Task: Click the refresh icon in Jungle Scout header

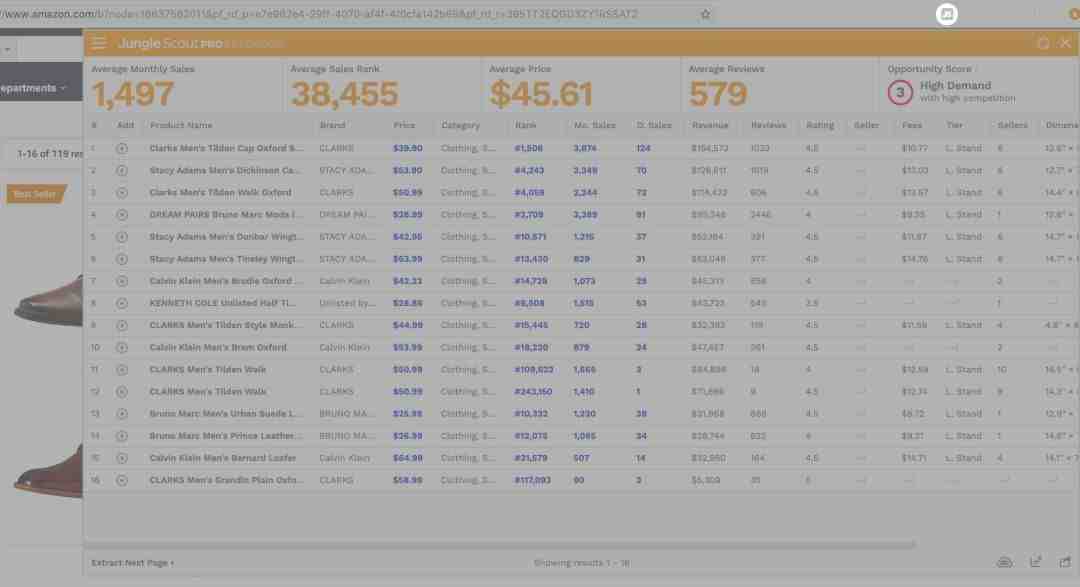Action: pos(1043,44)
